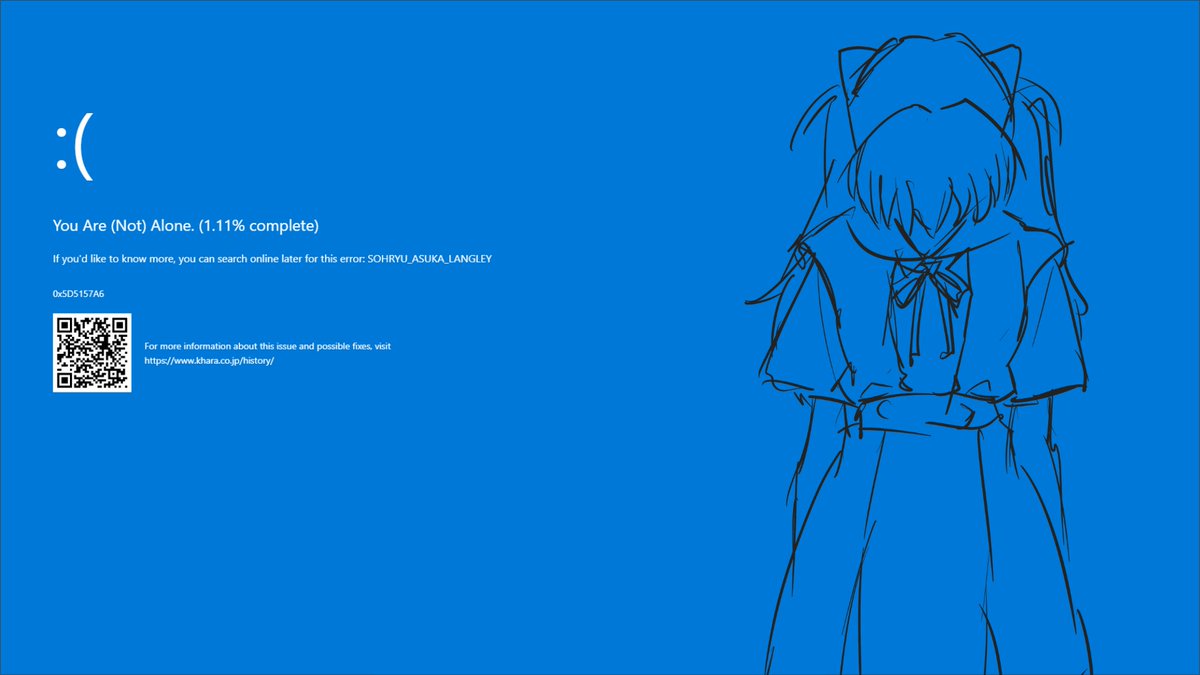Click the 0x5D5157A6 stop code
This screenshot has height=675, width=1200.
[78, 294]
